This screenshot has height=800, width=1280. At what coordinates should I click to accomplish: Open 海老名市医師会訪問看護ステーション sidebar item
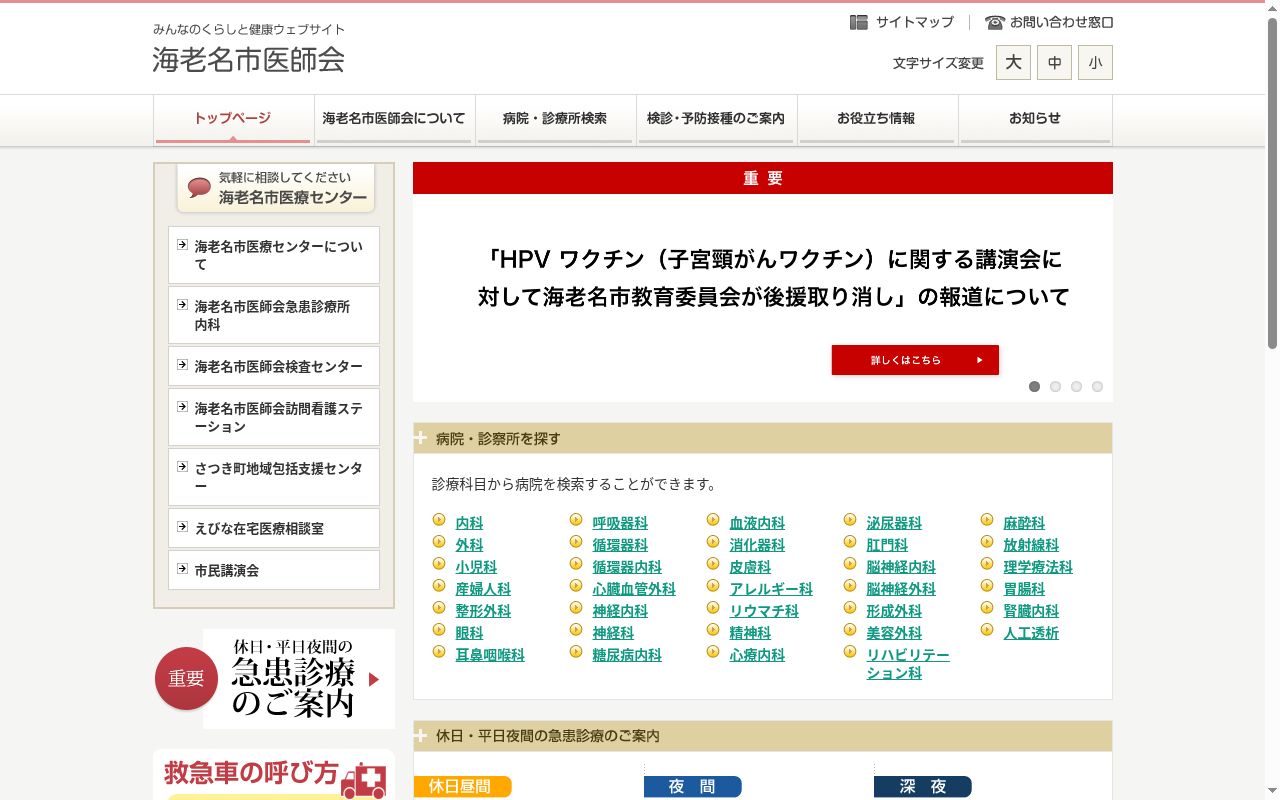pos(274,417)
